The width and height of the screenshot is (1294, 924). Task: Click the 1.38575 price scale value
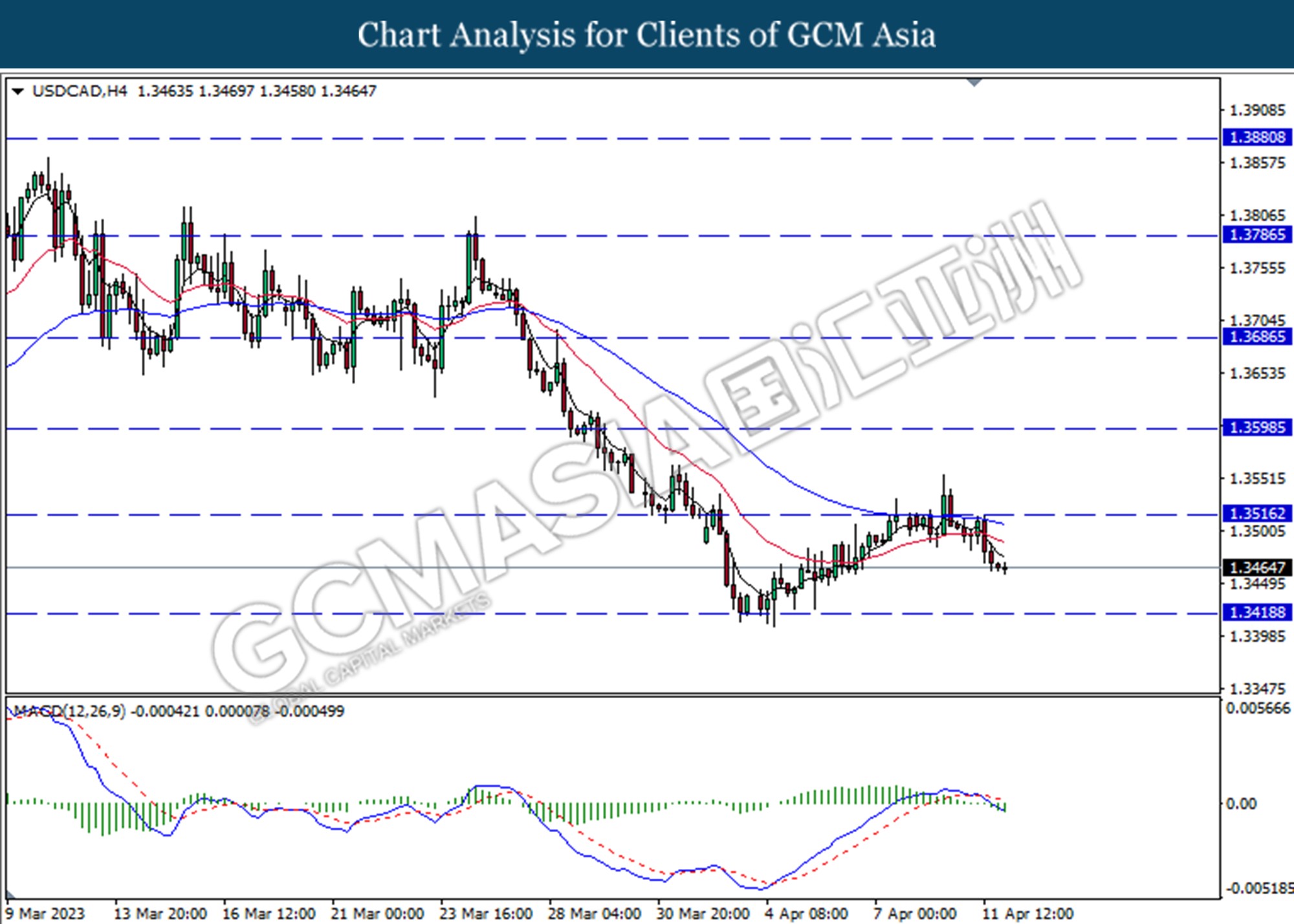point(1257,163)
